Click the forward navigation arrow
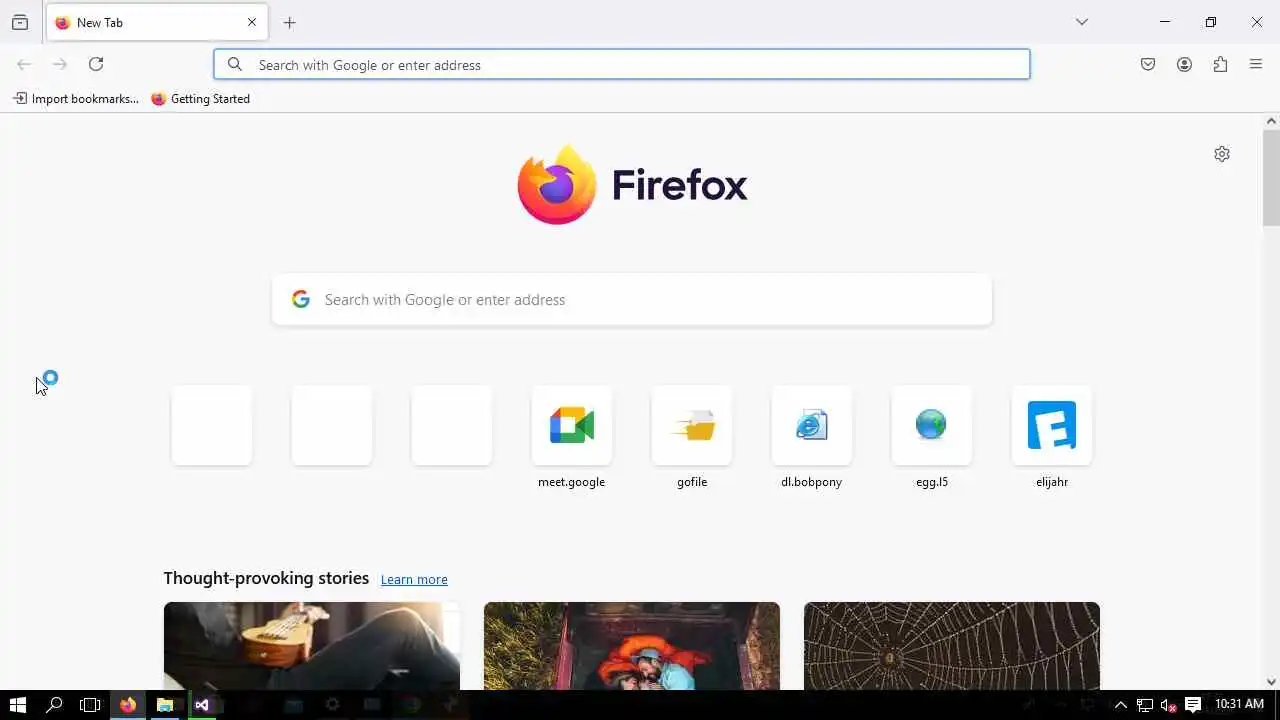This screenshot has width=1280, height=720. 60,64
